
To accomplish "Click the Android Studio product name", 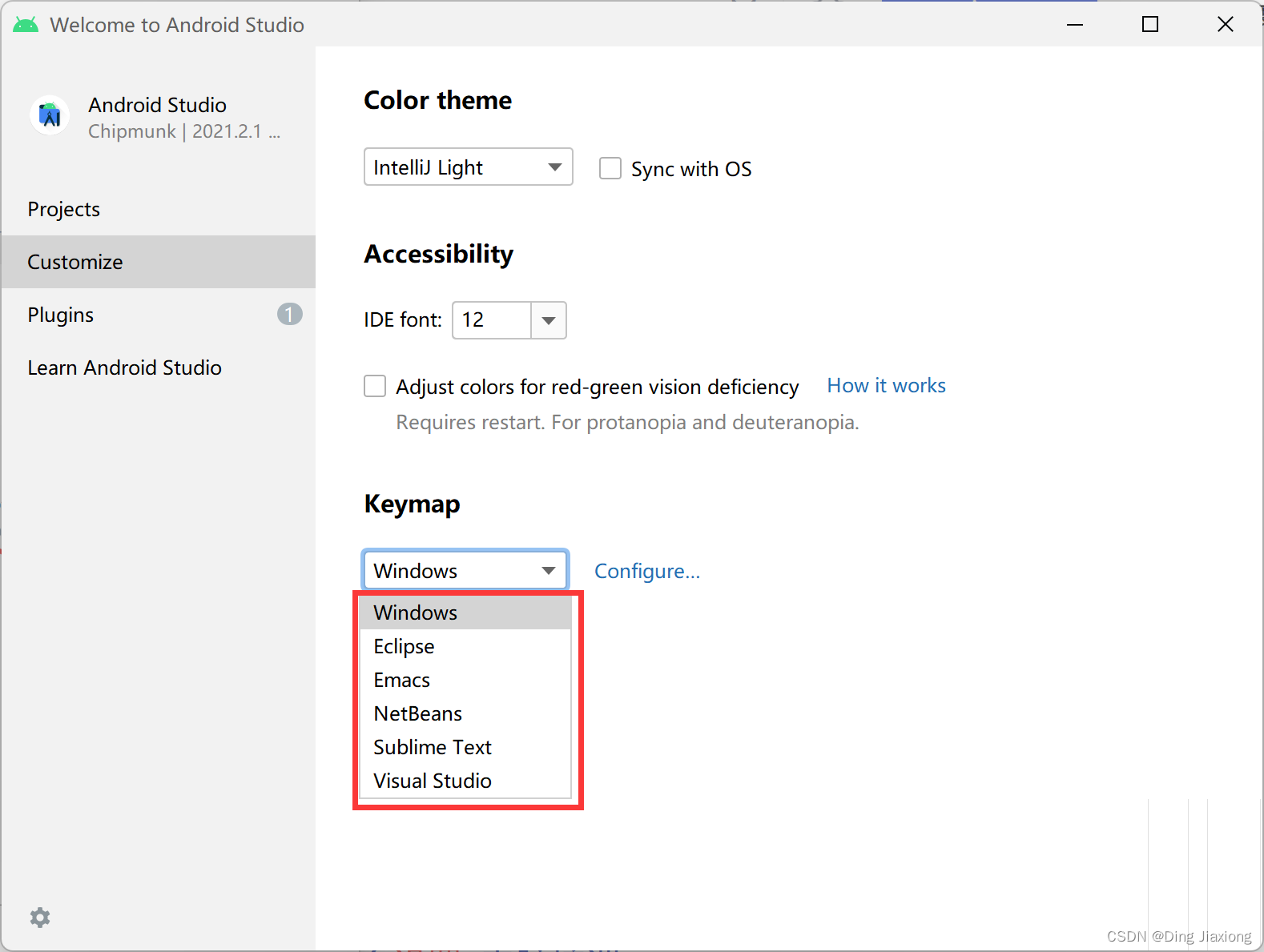I will [158, 105].
